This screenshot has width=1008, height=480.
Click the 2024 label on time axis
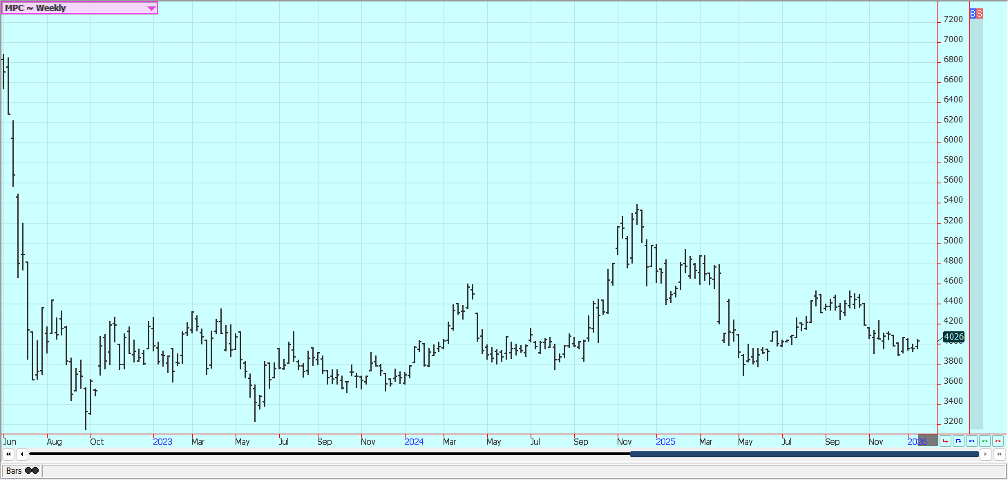tap(414, 440)
